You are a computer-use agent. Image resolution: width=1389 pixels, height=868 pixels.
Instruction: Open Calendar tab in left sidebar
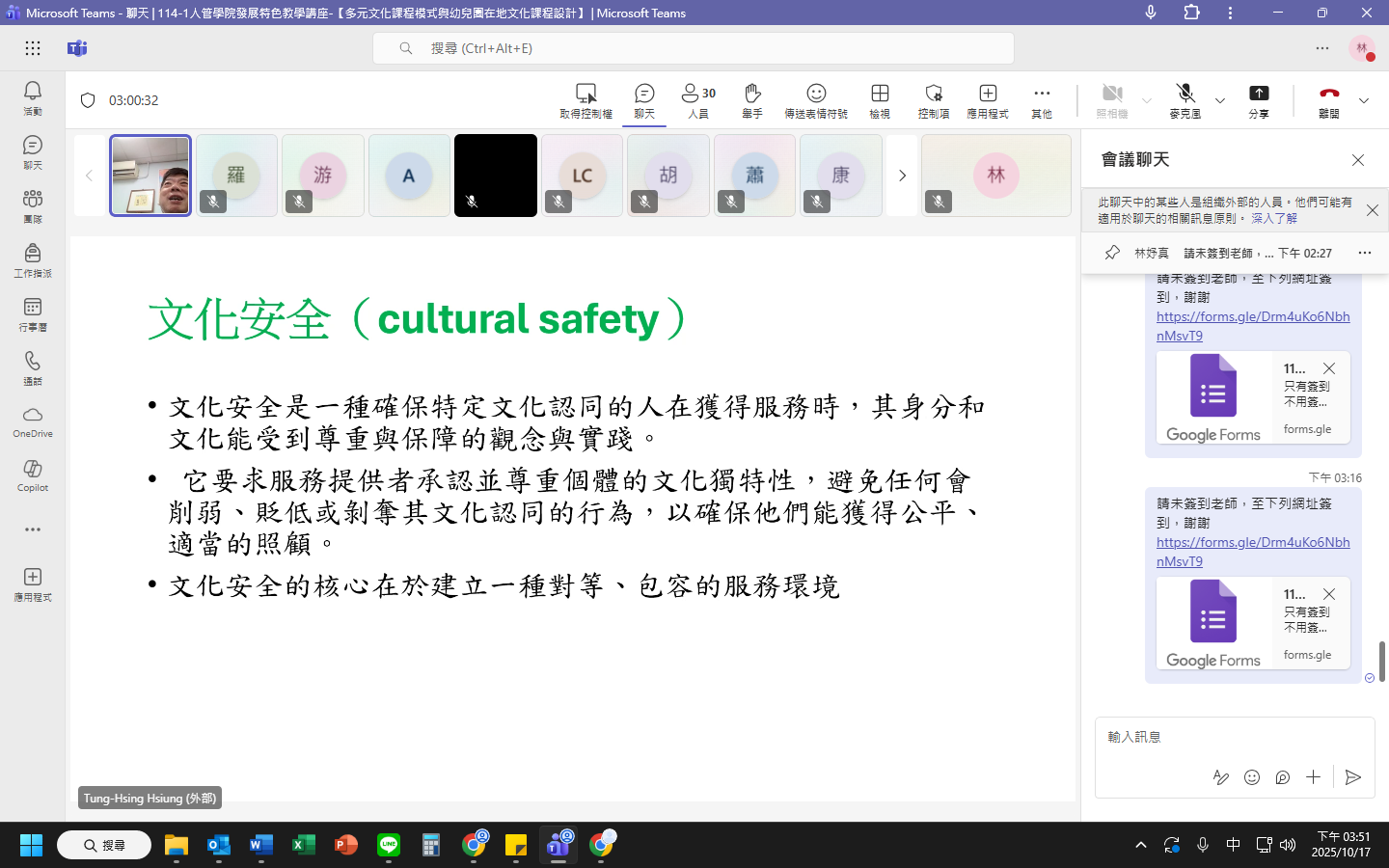click(33, 313)
